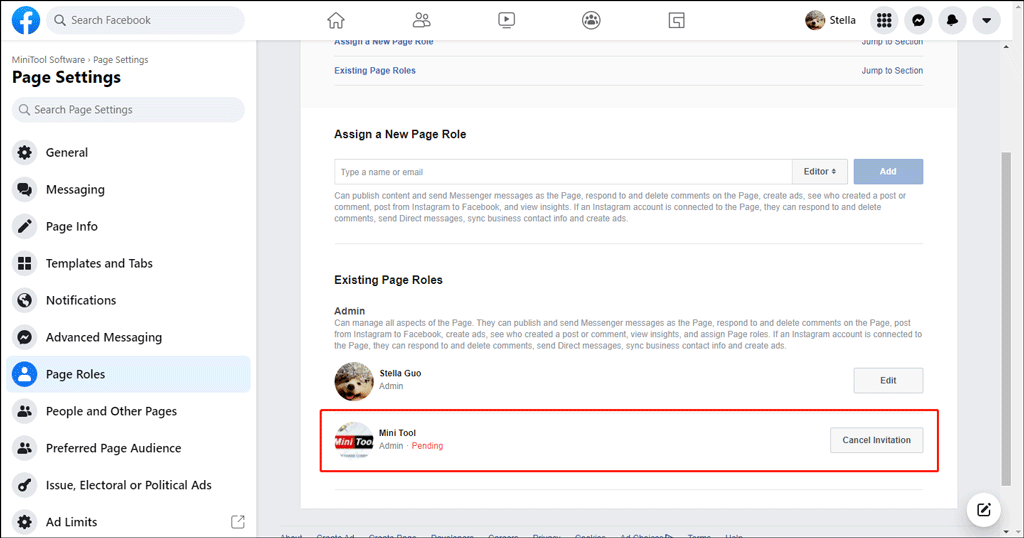Viewport: 1024px width, 538px height.
Task: Click Edit button for Stella Guo
Action: point(887,380)
